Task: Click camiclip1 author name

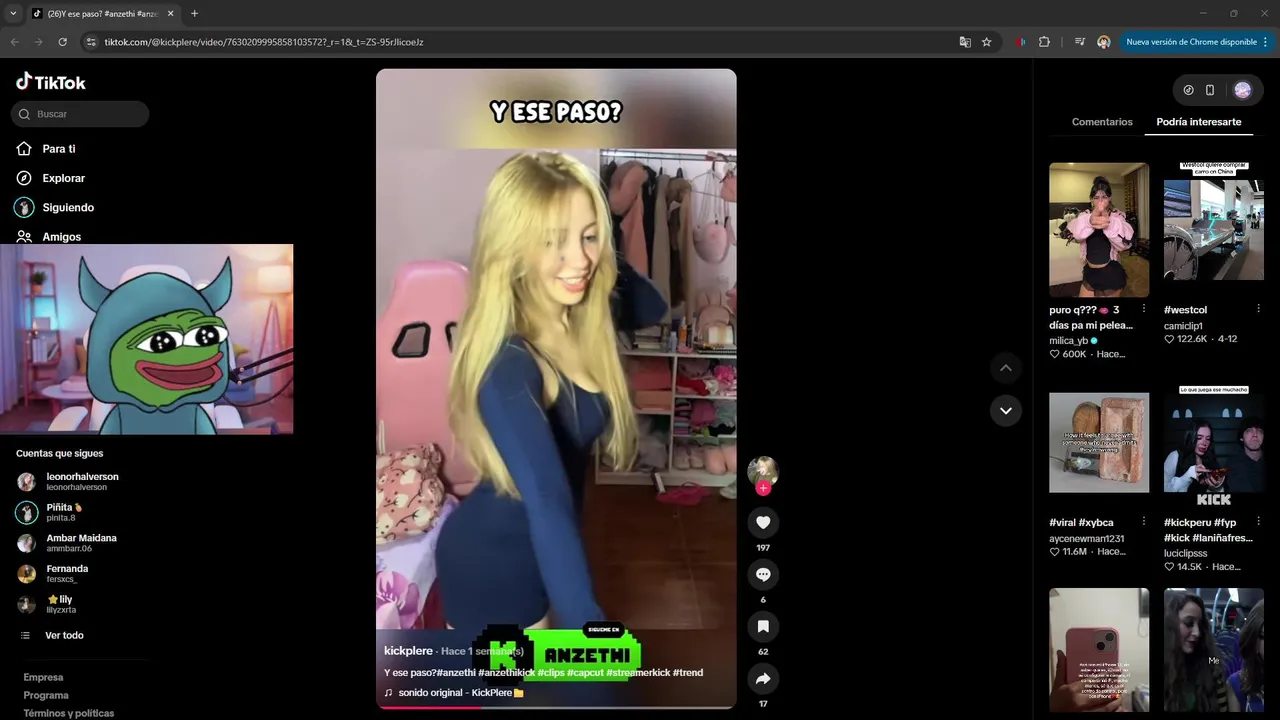Action: (x=1183, y=326)
